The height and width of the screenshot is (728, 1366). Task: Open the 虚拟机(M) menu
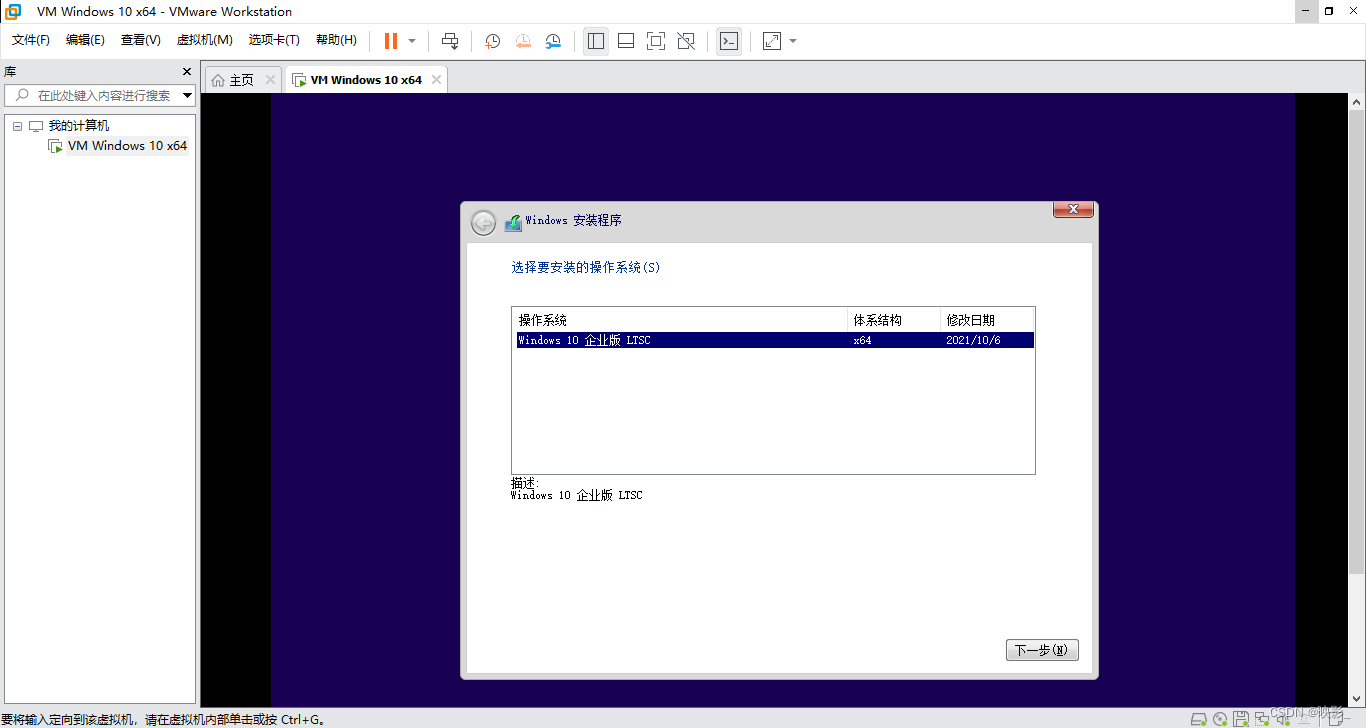[205, 40]
